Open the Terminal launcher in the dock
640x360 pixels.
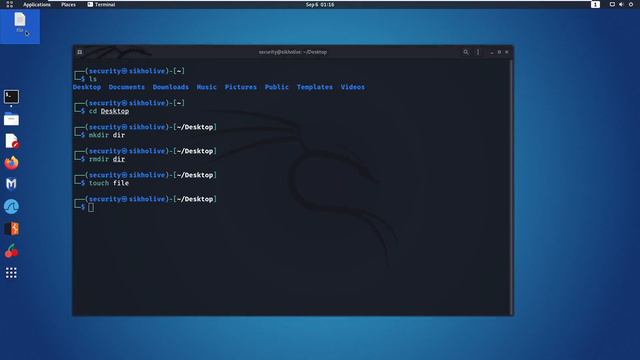11,97
